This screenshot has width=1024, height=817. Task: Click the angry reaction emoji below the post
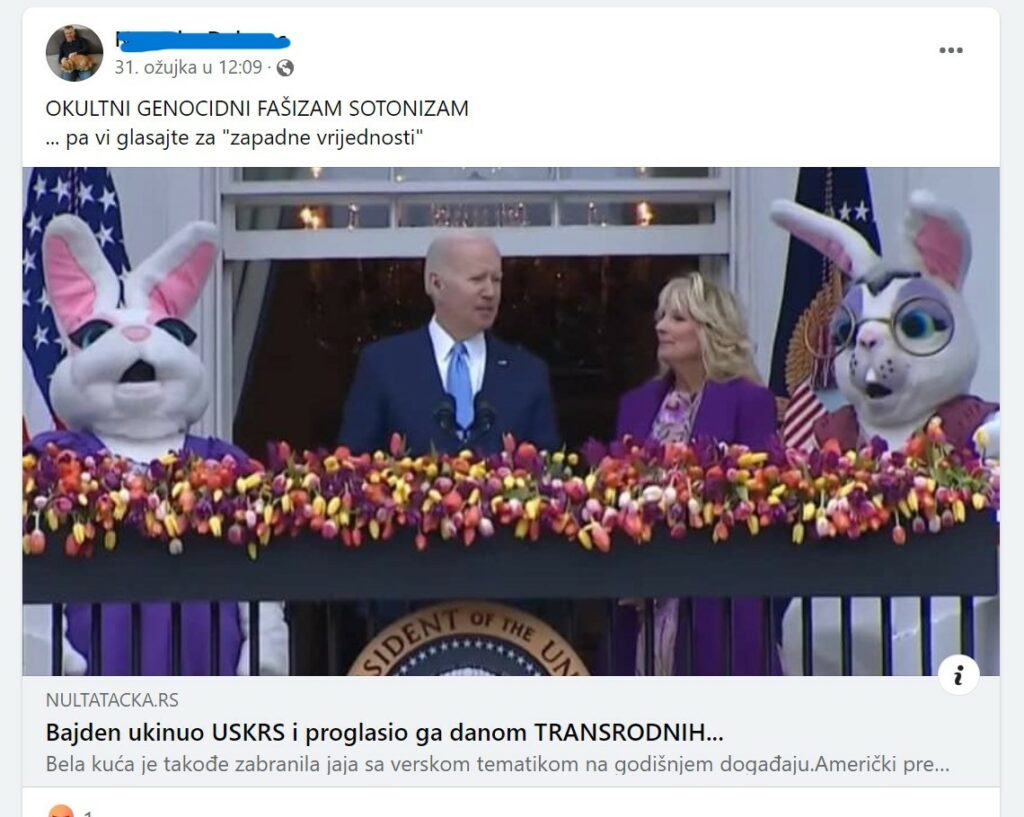point(61,812)
